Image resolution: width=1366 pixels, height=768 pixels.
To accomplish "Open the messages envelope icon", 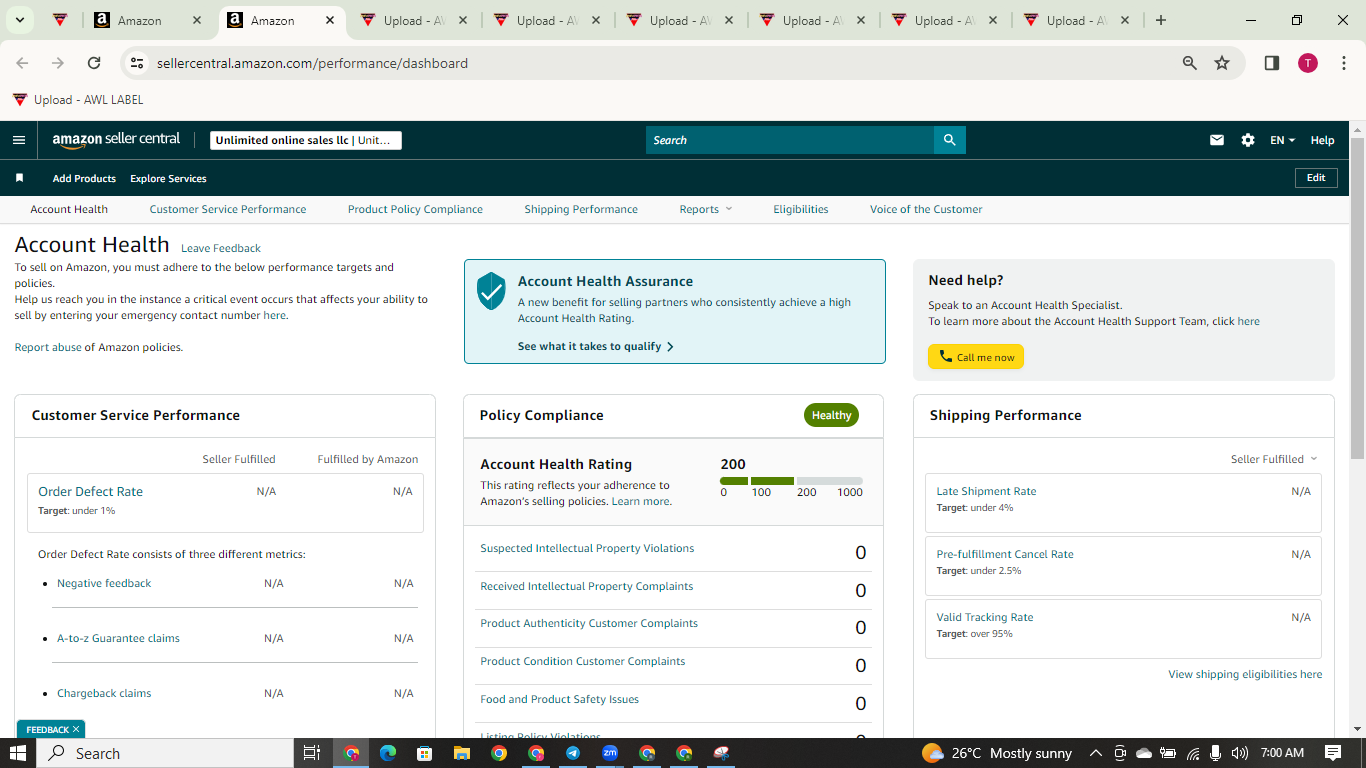I will [x=1217, y=140].
